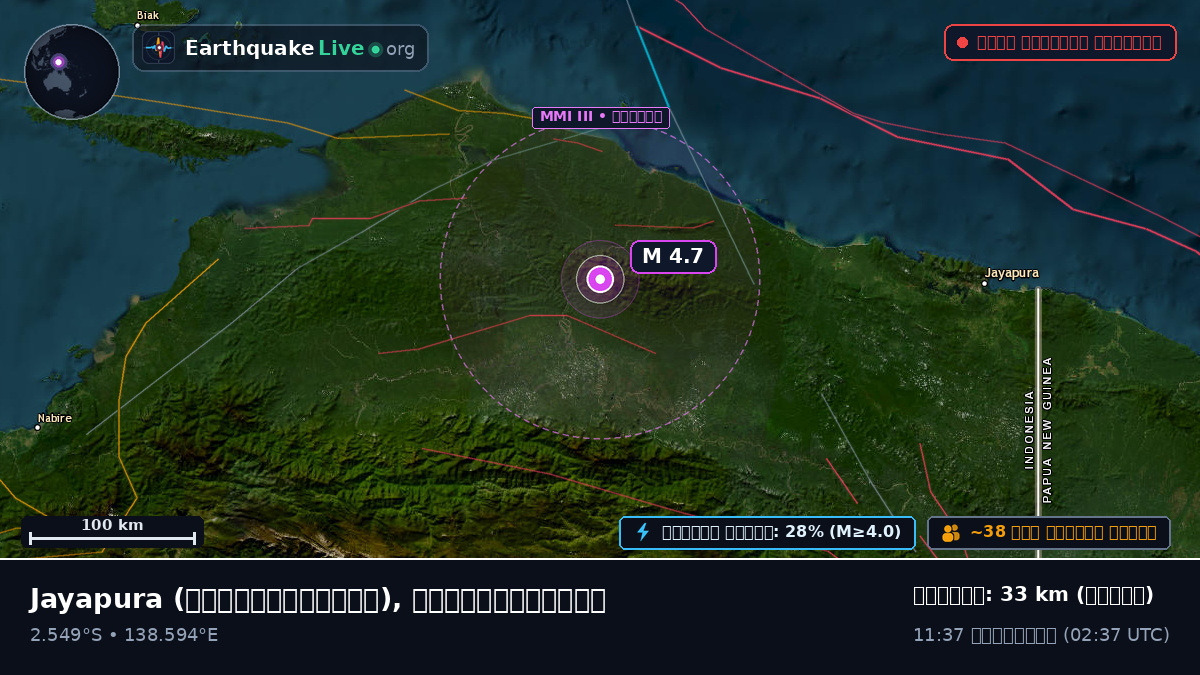Click the "Jayapura" city label on the map

pos(1012,273)
